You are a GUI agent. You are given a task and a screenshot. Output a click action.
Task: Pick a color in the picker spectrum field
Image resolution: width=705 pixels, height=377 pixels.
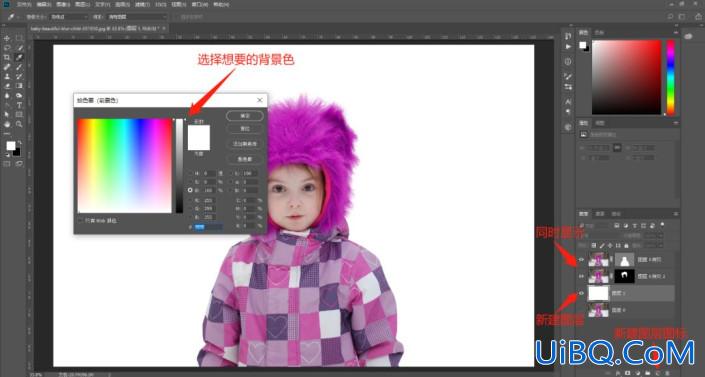pyautogui.click(x=125, y=166)
